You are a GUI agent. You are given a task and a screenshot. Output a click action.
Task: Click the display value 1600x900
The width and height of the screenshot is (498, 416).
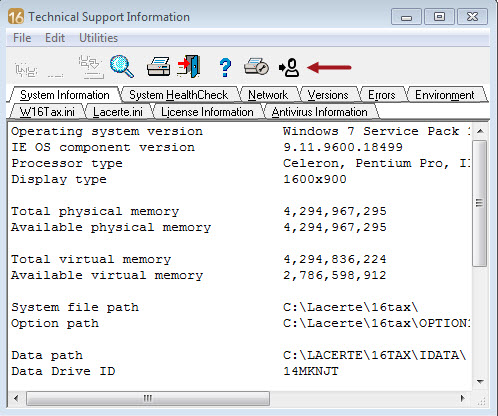tap(315, 179)
